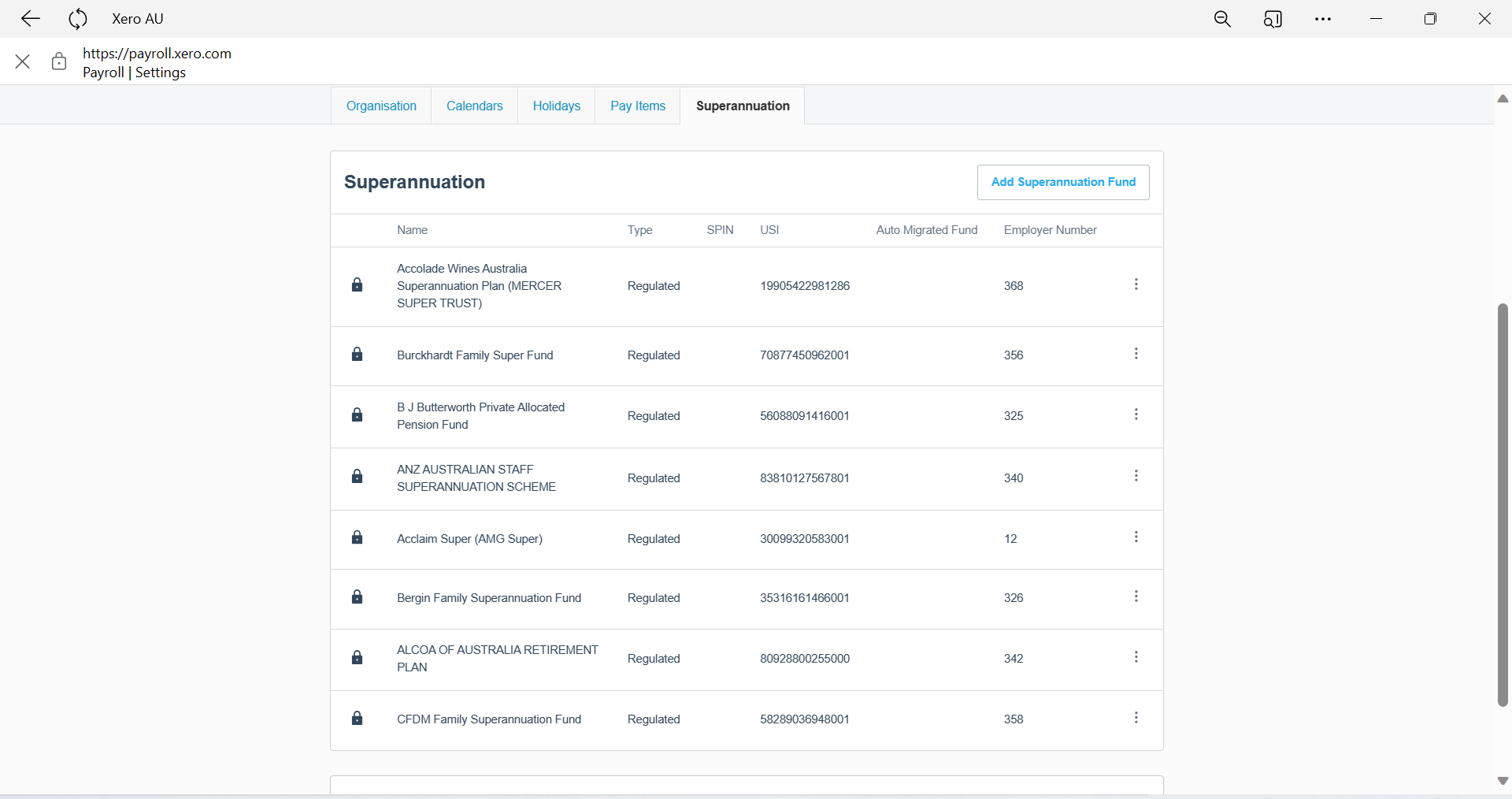1512x799 pixels.
Task: Open the cast/read aloud icon in title bar
Action: coord(1273,19)
